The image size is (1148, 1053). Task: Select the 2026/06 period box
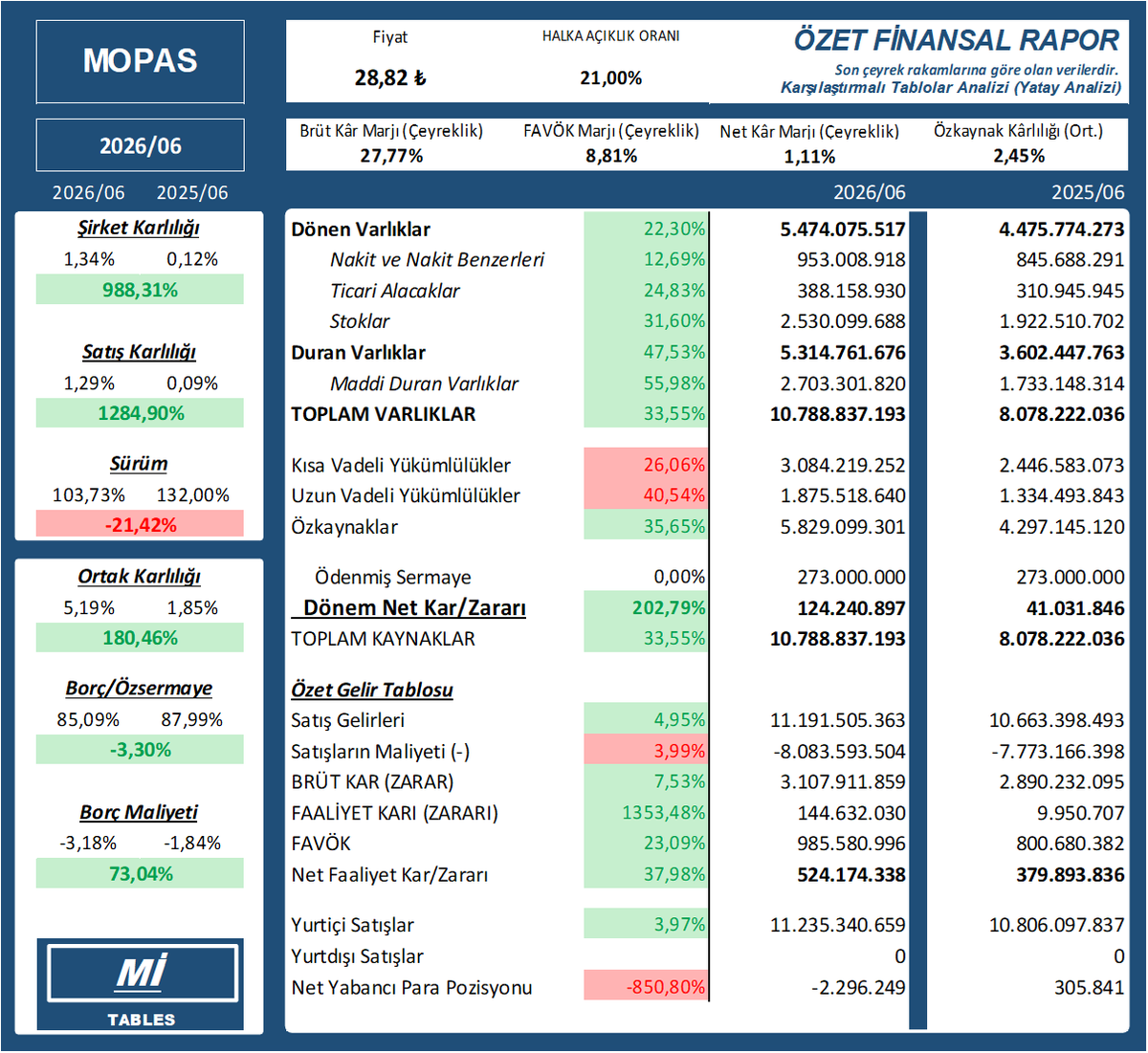click(x=141, y=145)
